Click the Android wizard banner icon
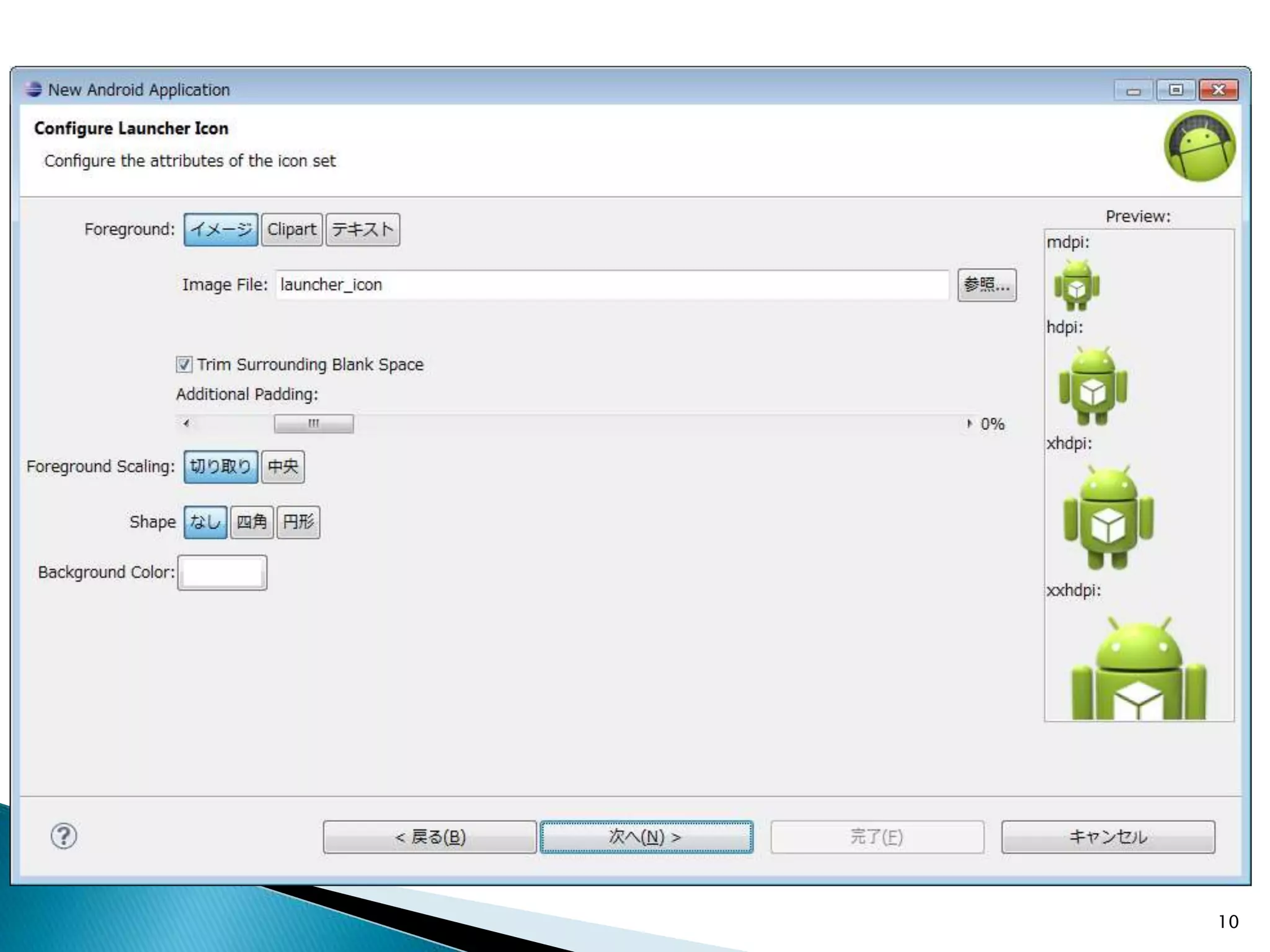 (x=1199, y=146)
